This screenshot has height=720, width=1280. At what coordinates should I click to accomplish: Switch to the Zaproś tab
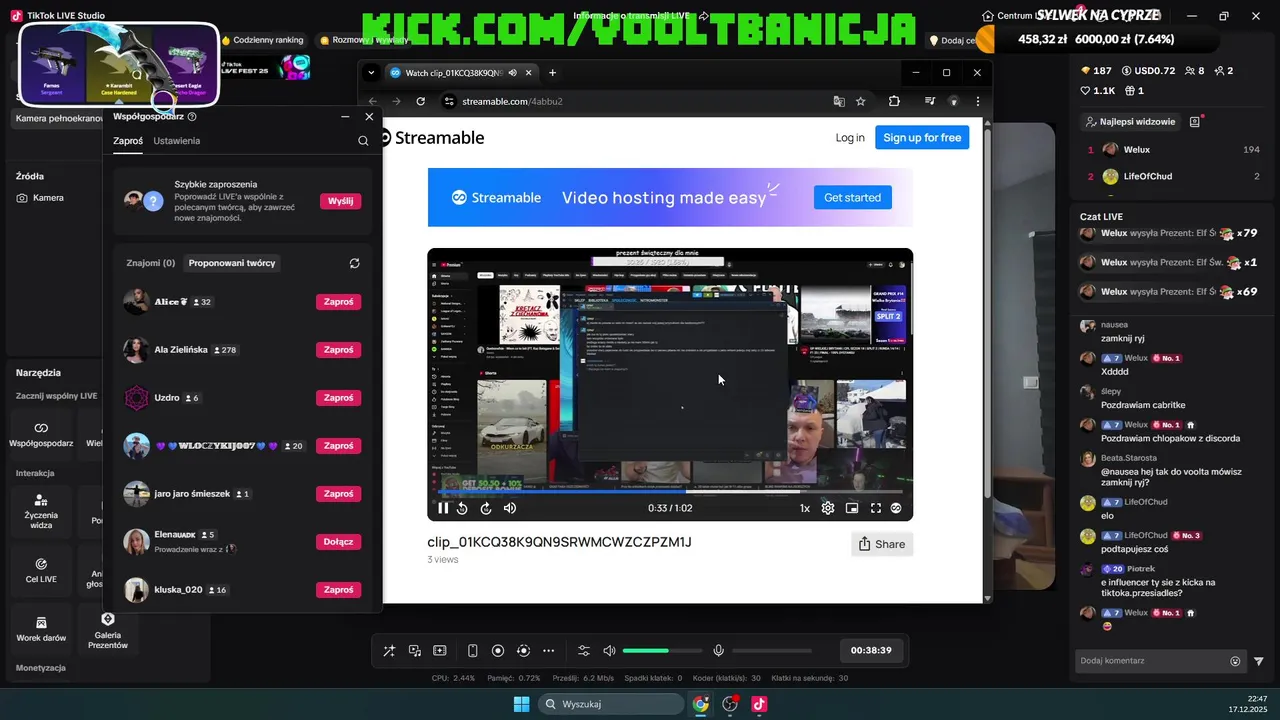click(x=128, y=141)
